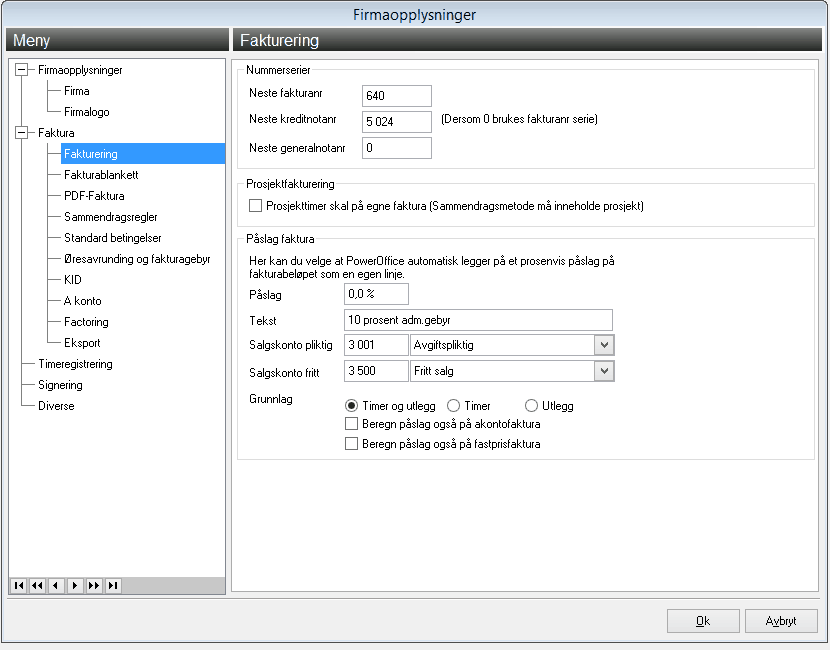Go to Timeregistrering section
This screenshot has width=830, height=650.
tap(75, 364)
